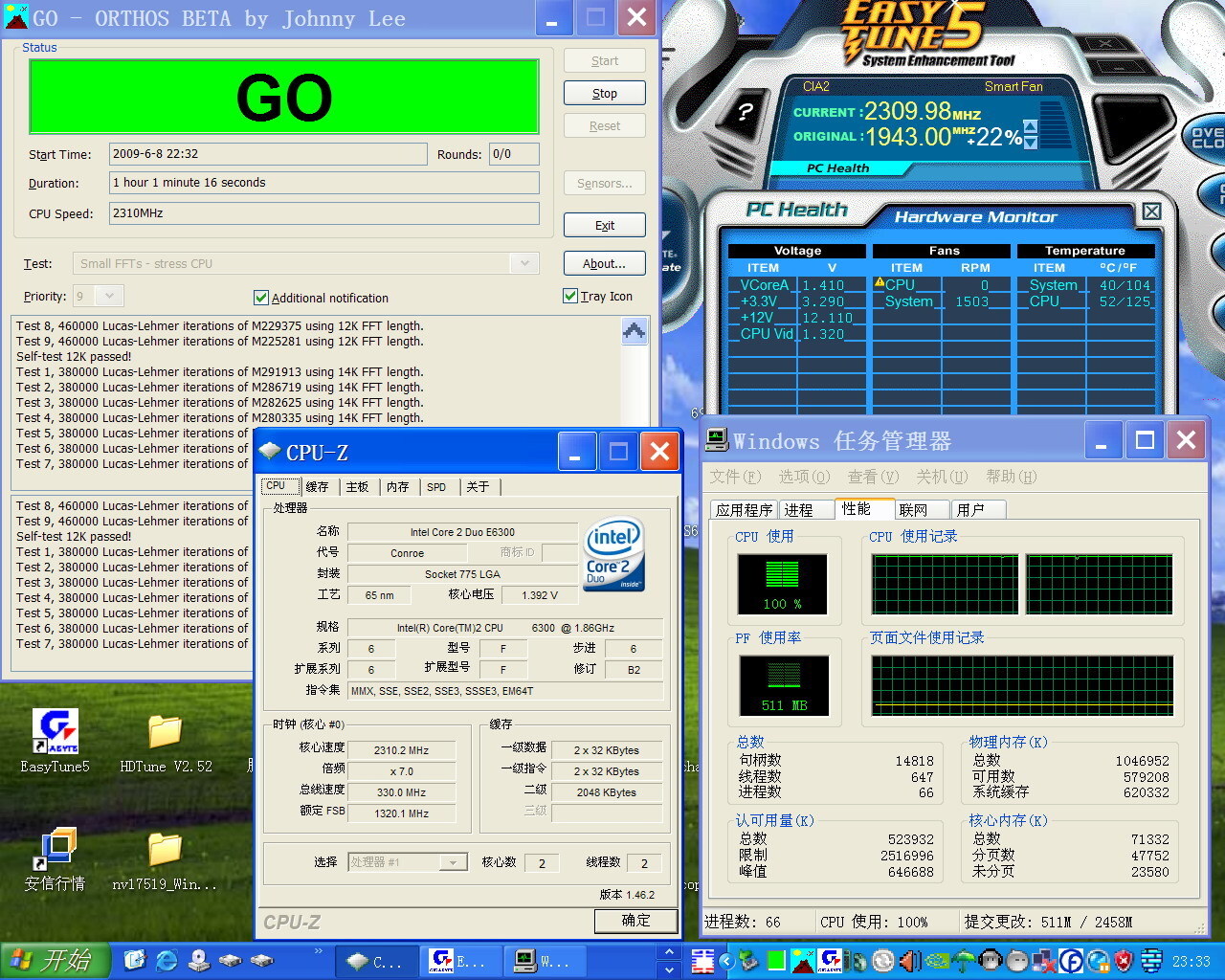Close the PC Health hardware monitor panel
This screenshot has width=1225, height=980.
point(1151,212)
